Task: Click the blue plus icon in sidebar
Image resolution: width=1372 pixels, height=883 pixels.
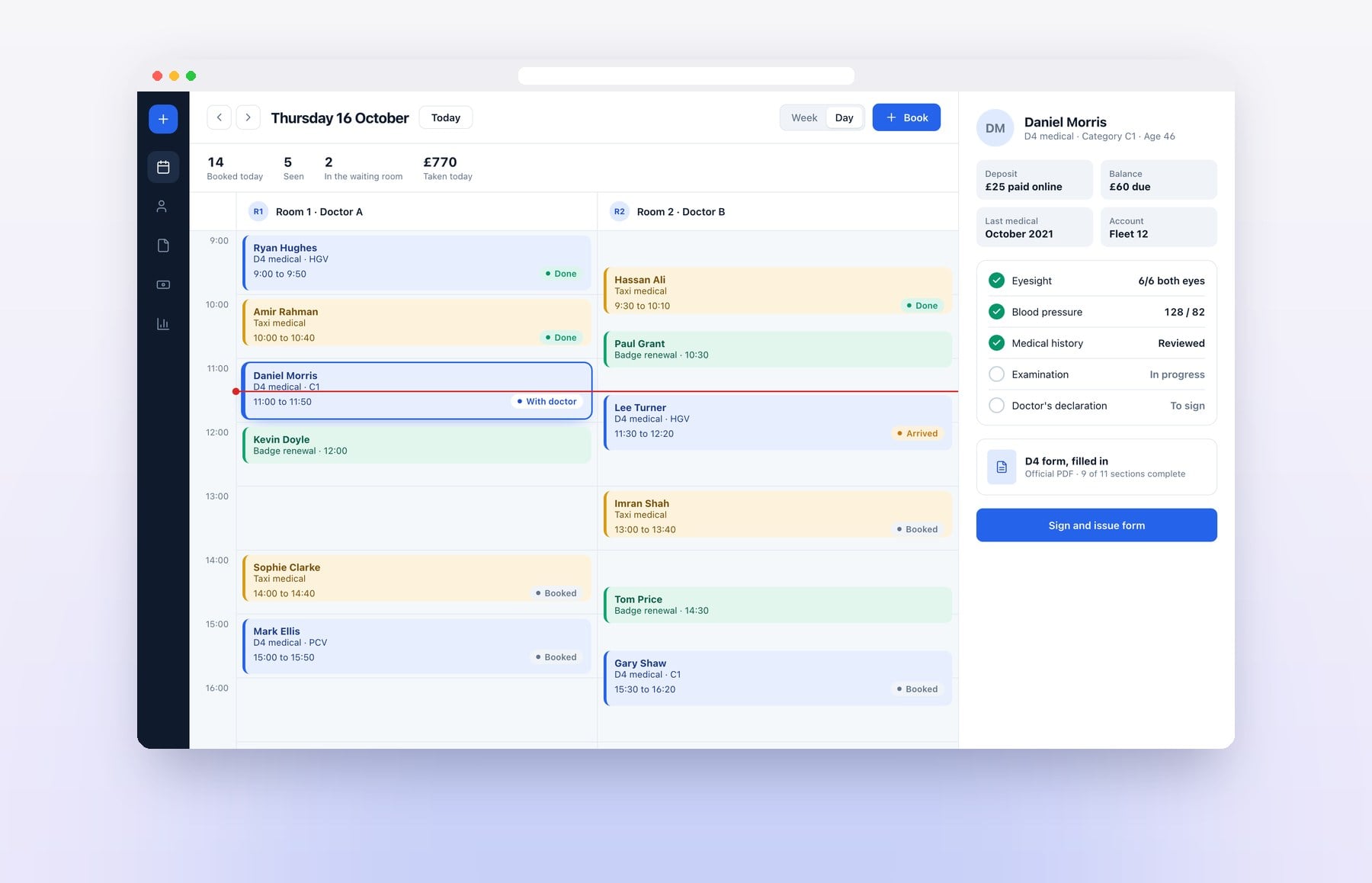Action: (x=163, y=119)
